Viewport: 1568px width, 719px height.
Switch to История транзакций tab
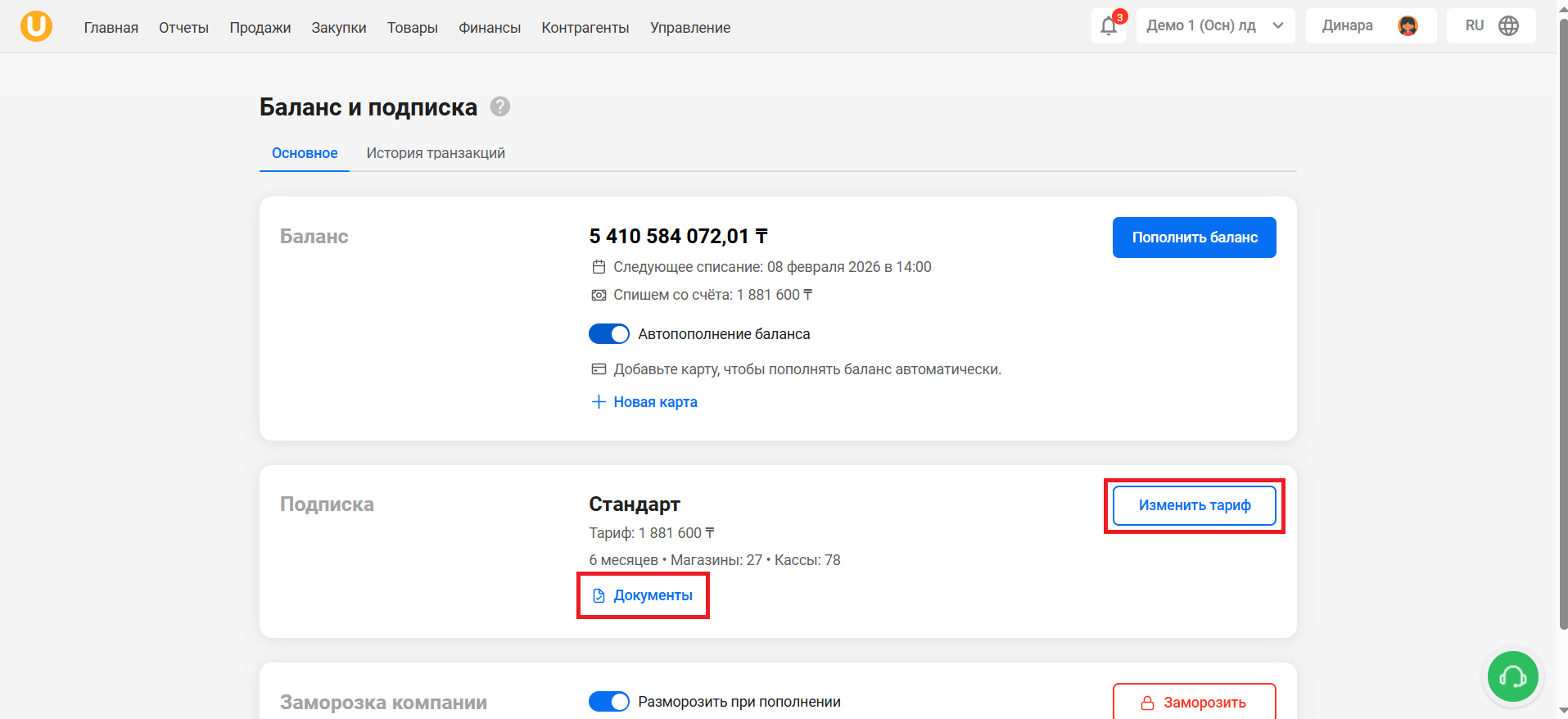click(436, 153)
